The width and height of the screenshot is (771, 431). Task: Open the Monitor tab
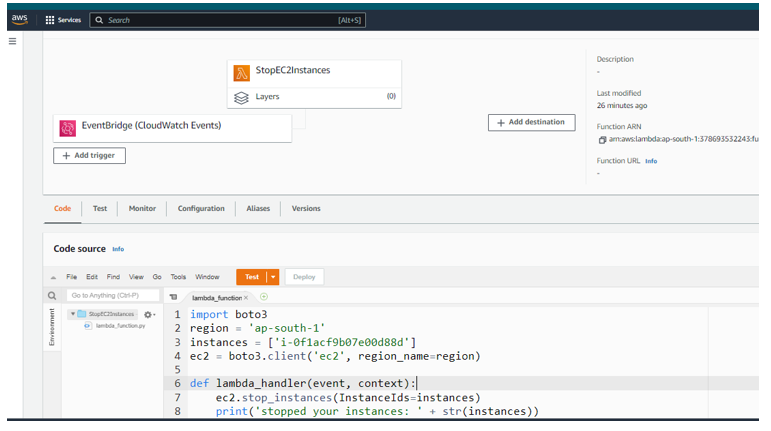(x=142, y=208)
